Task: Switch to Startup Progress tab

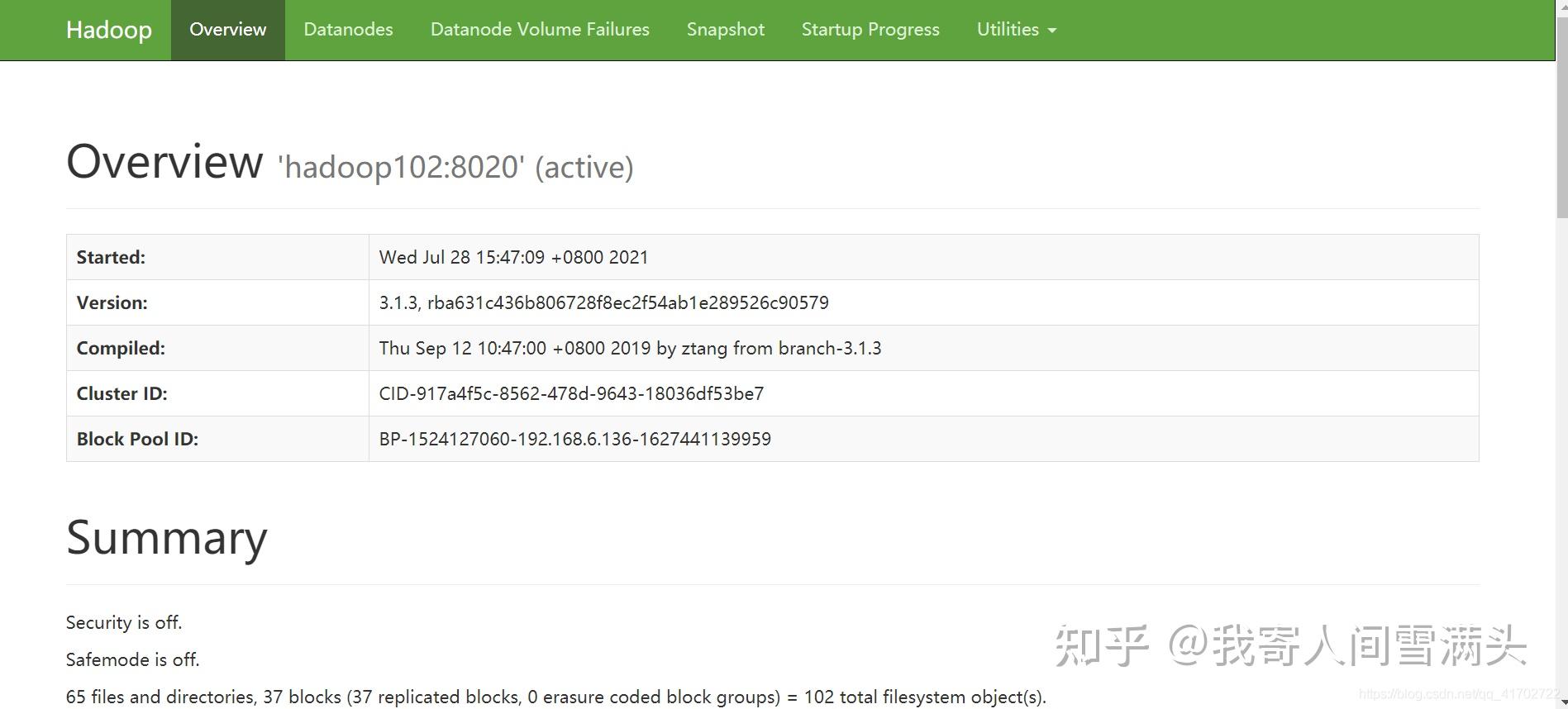Action: pyautogui.click(x=870, y=30)
